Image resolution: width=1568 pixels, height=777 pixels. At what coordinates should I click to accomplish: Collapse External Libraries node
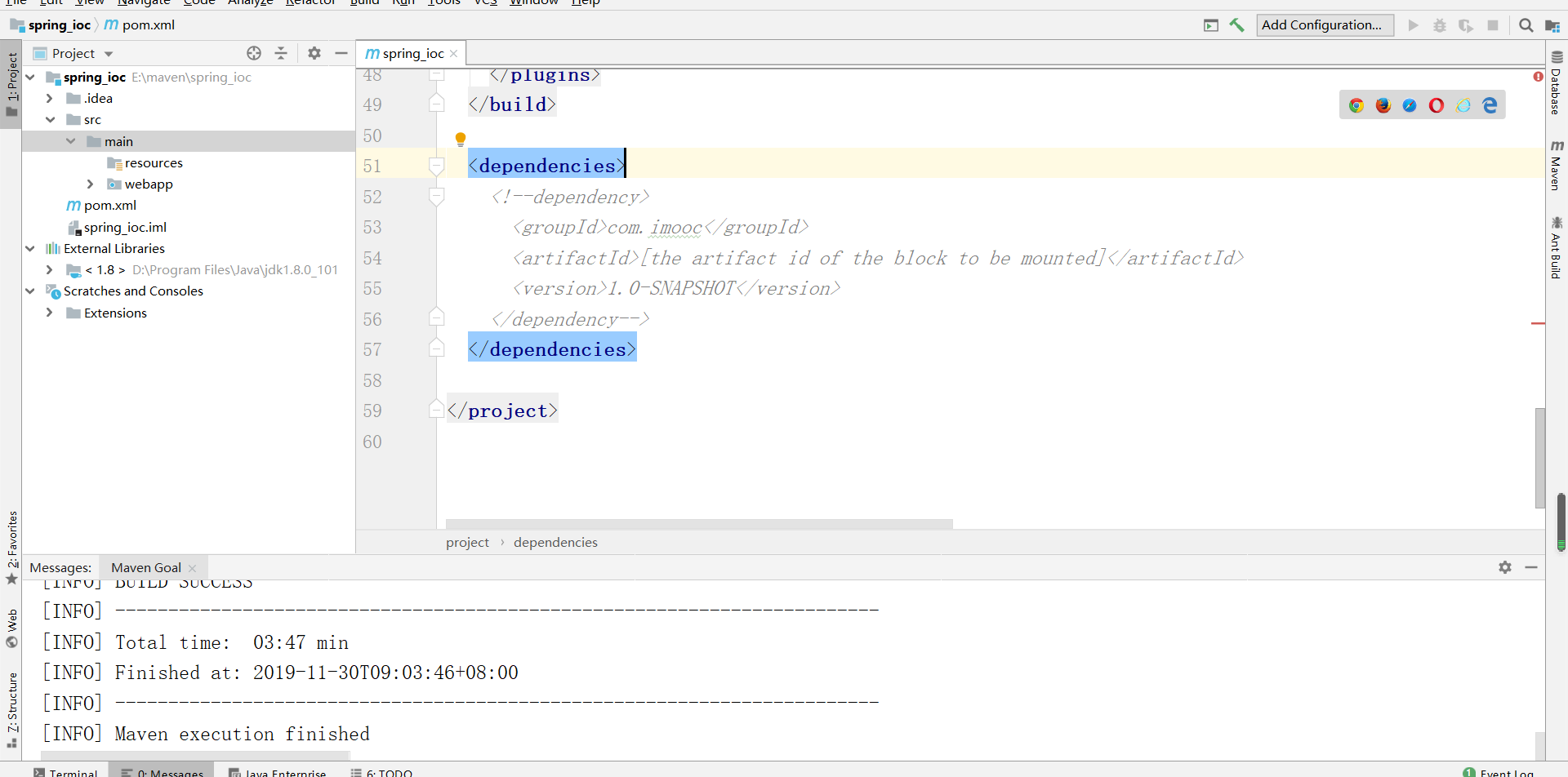pyautogui.click(x=30, y=249)
